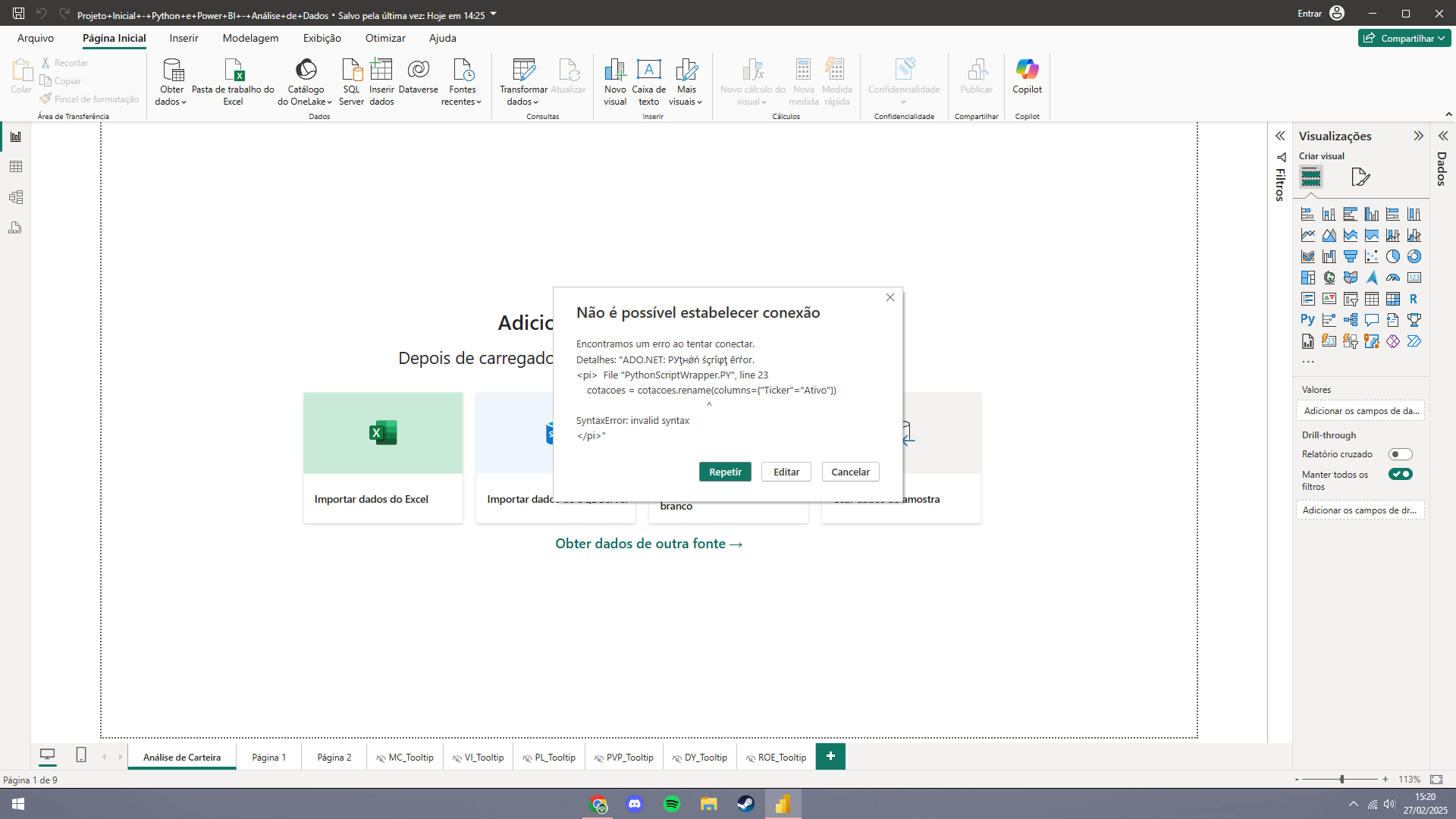Follow Obter dados de outra fonte link
The height and width of the screenshot is (819, 1456).
click(648, 544)
